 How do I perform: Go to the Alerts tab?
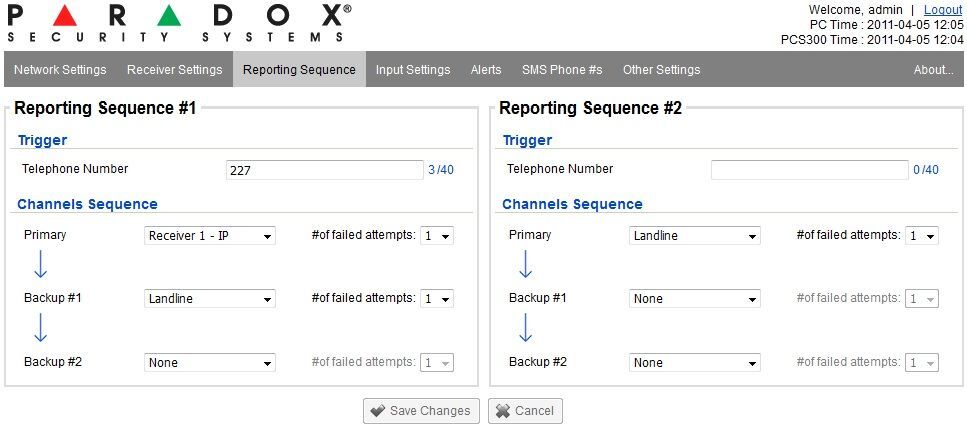click(x=486, y=70)
